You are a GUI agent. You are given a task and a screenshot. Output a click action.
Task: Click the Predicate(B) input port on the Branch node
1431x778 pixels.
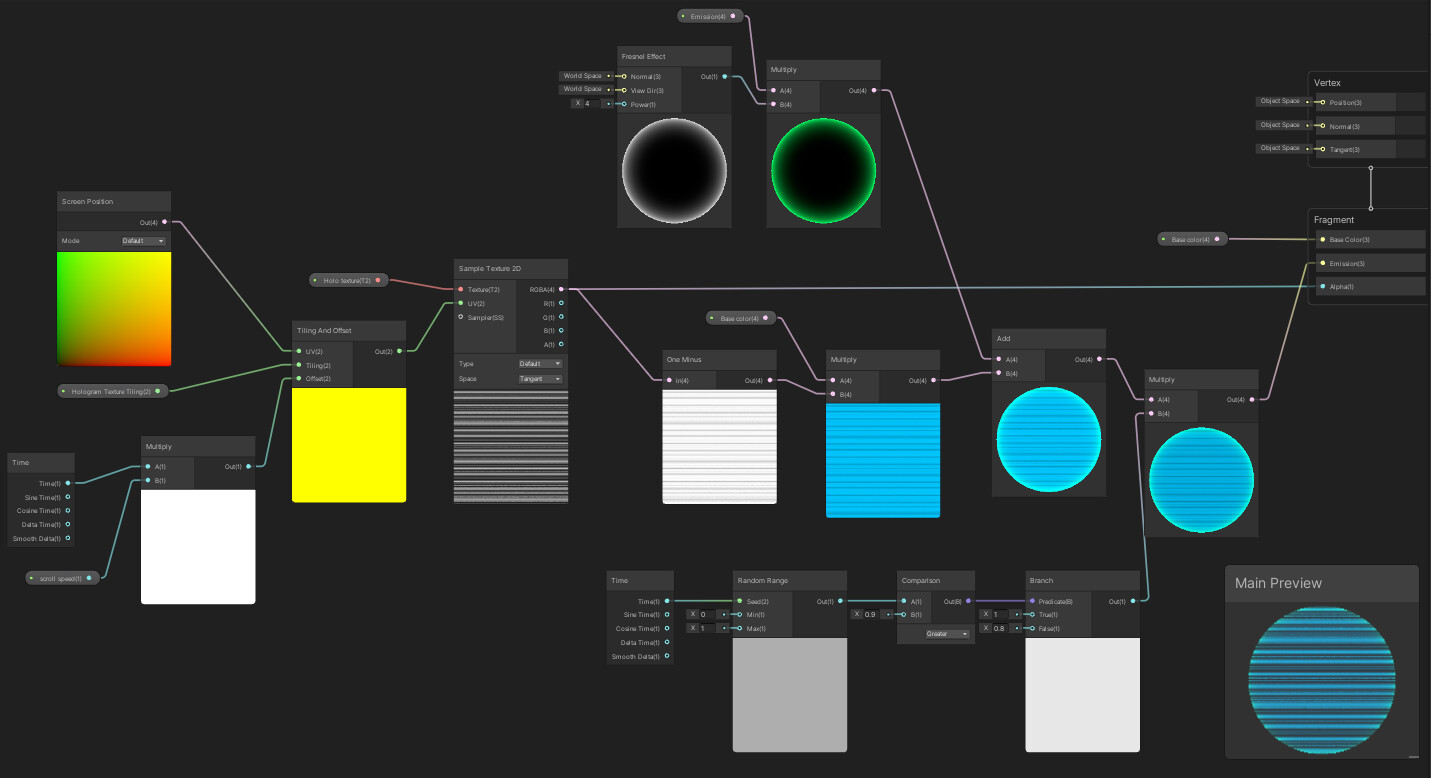pyautogui.click(x=1032, y=601)
